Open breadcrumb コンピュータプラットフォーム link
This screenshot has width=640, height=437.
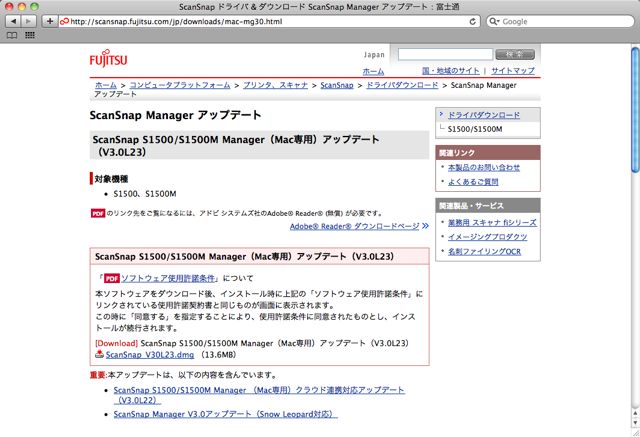180,85
